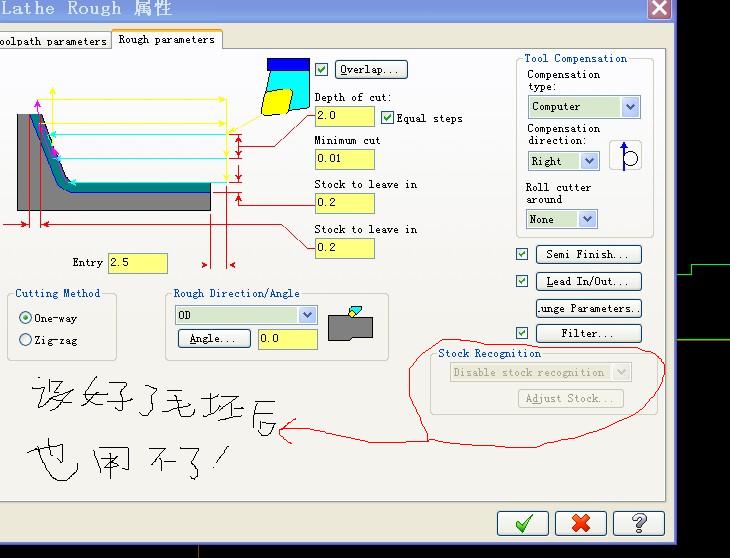
Task: Open the Roll cutter around None dropdown
Action: click(x=562, y=219)
